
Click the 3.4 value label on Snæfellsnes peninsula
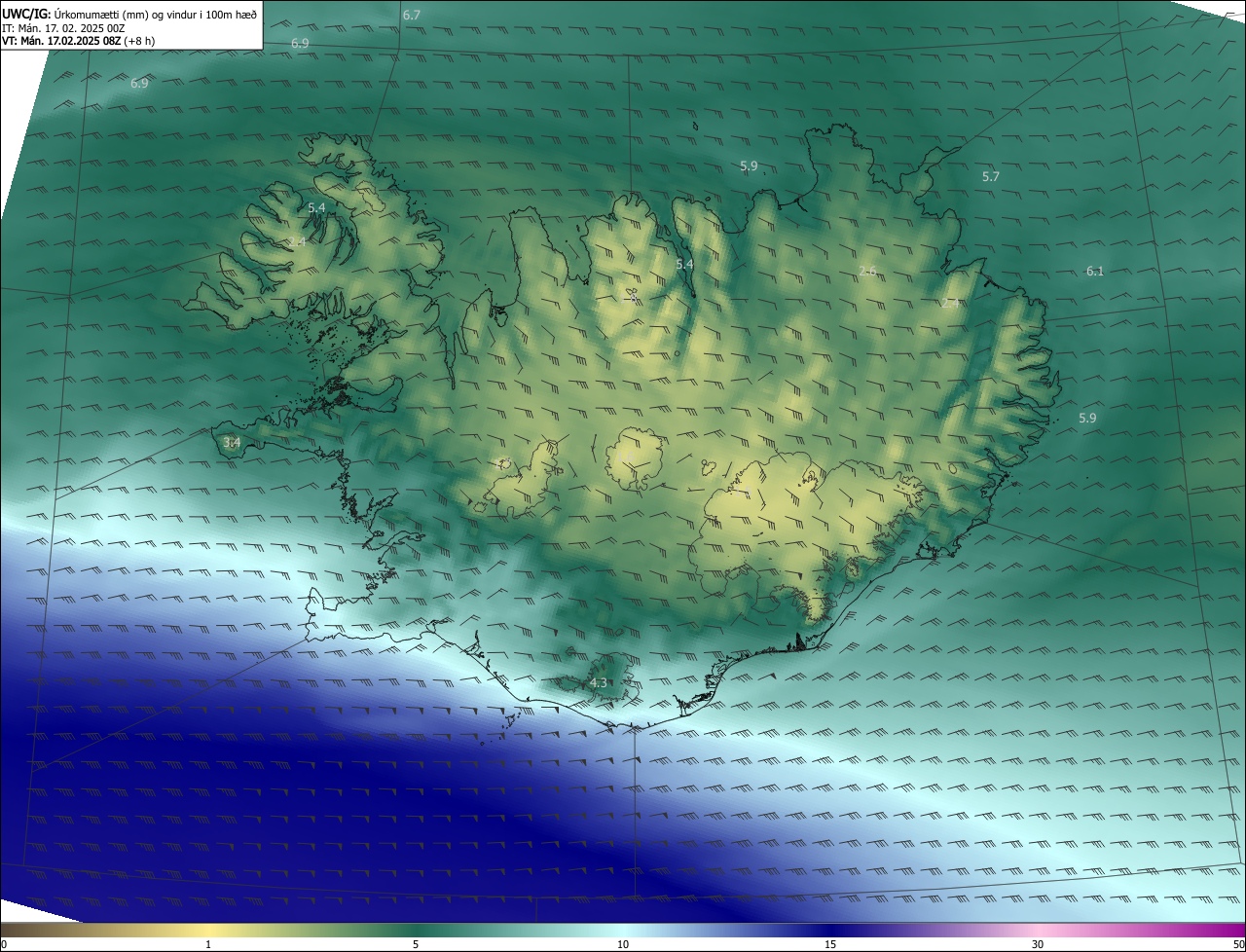point(232,442)
